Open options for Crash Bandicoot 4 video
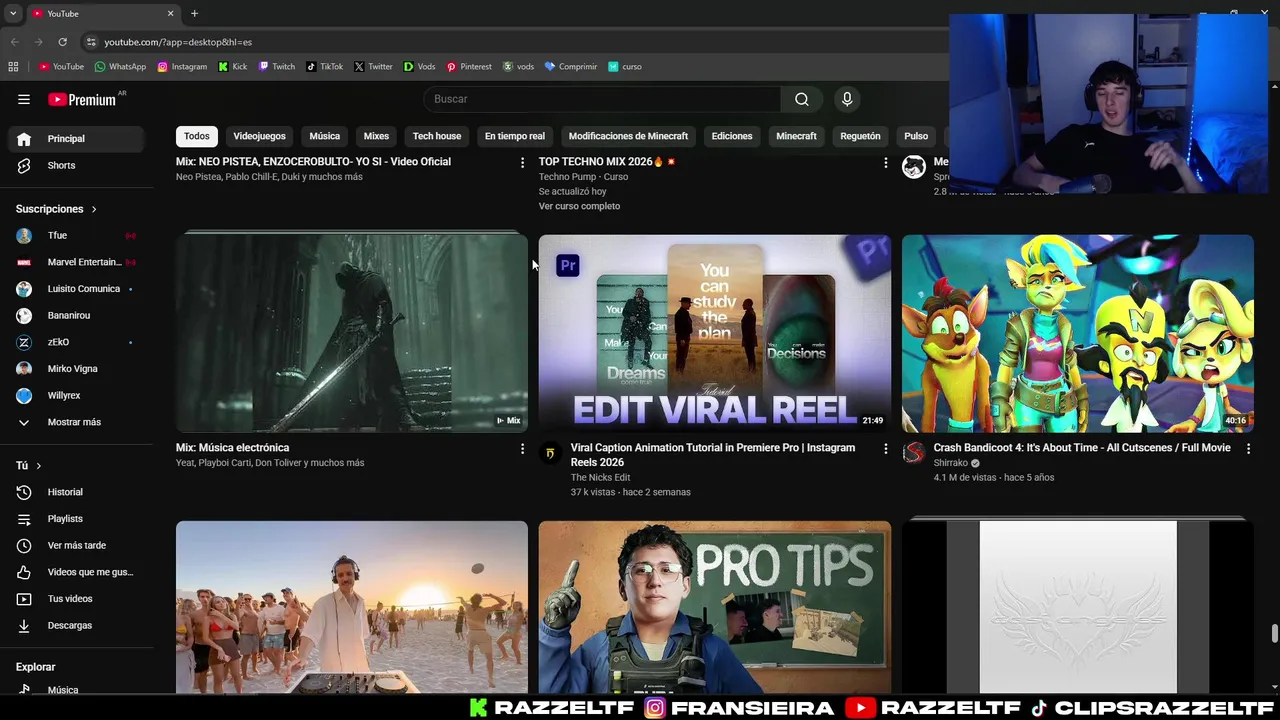1280x720 pixels. tap(1248, 449)
